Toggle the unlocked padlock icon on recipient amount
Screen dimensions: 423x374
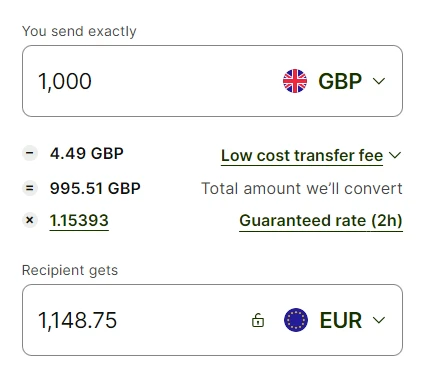click(258, 320)
